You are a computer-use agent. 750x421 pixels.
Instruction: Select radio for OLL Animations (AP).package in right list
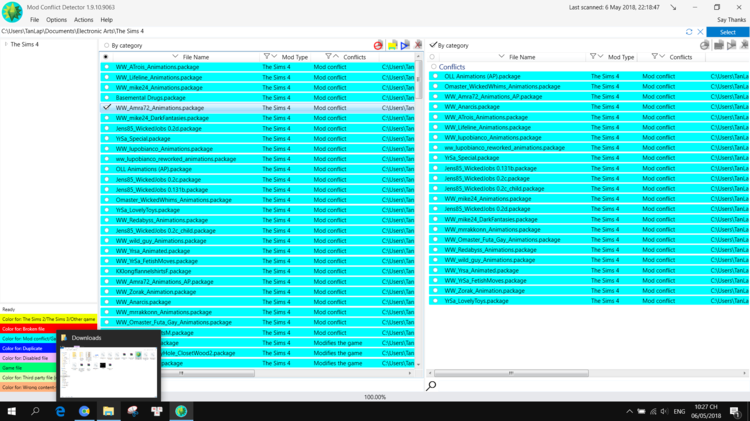point(435,76)
